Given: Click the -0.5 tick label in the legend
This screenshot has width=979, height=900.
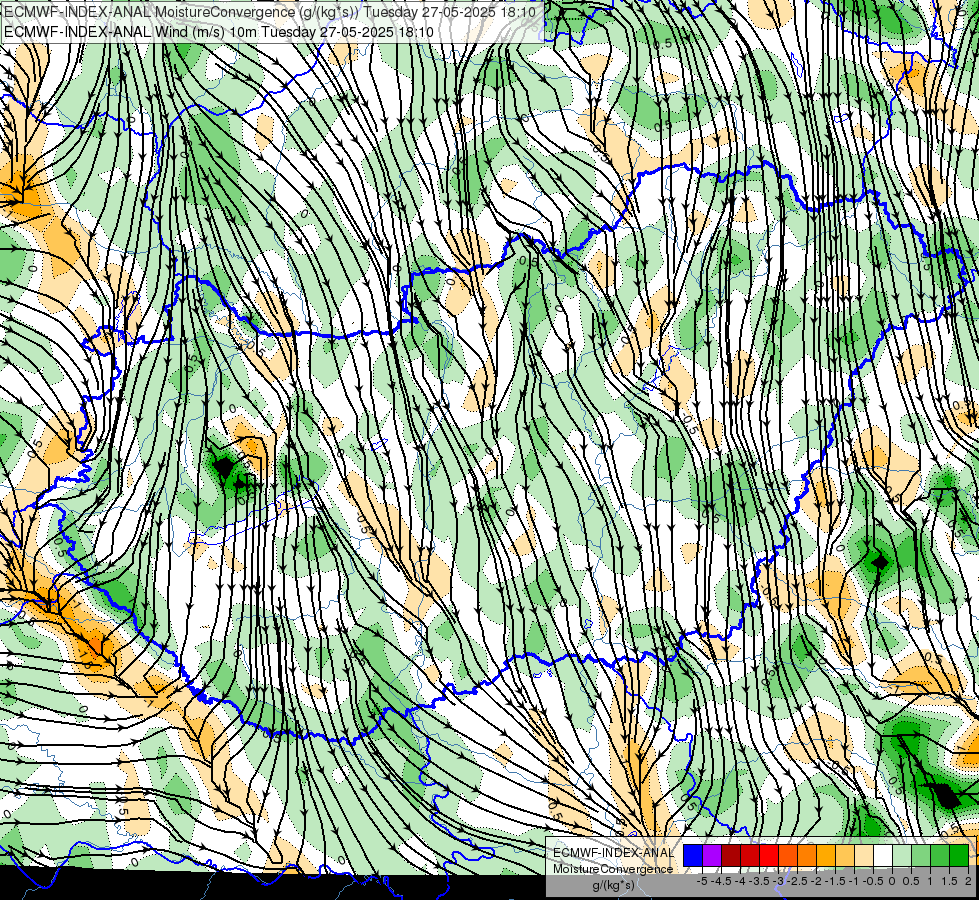Looking at the screenshot, I should 873,881.
